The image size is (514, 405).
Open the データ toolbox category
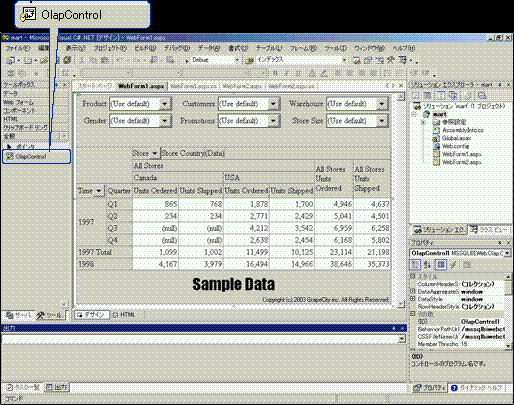tap(35, 94)
